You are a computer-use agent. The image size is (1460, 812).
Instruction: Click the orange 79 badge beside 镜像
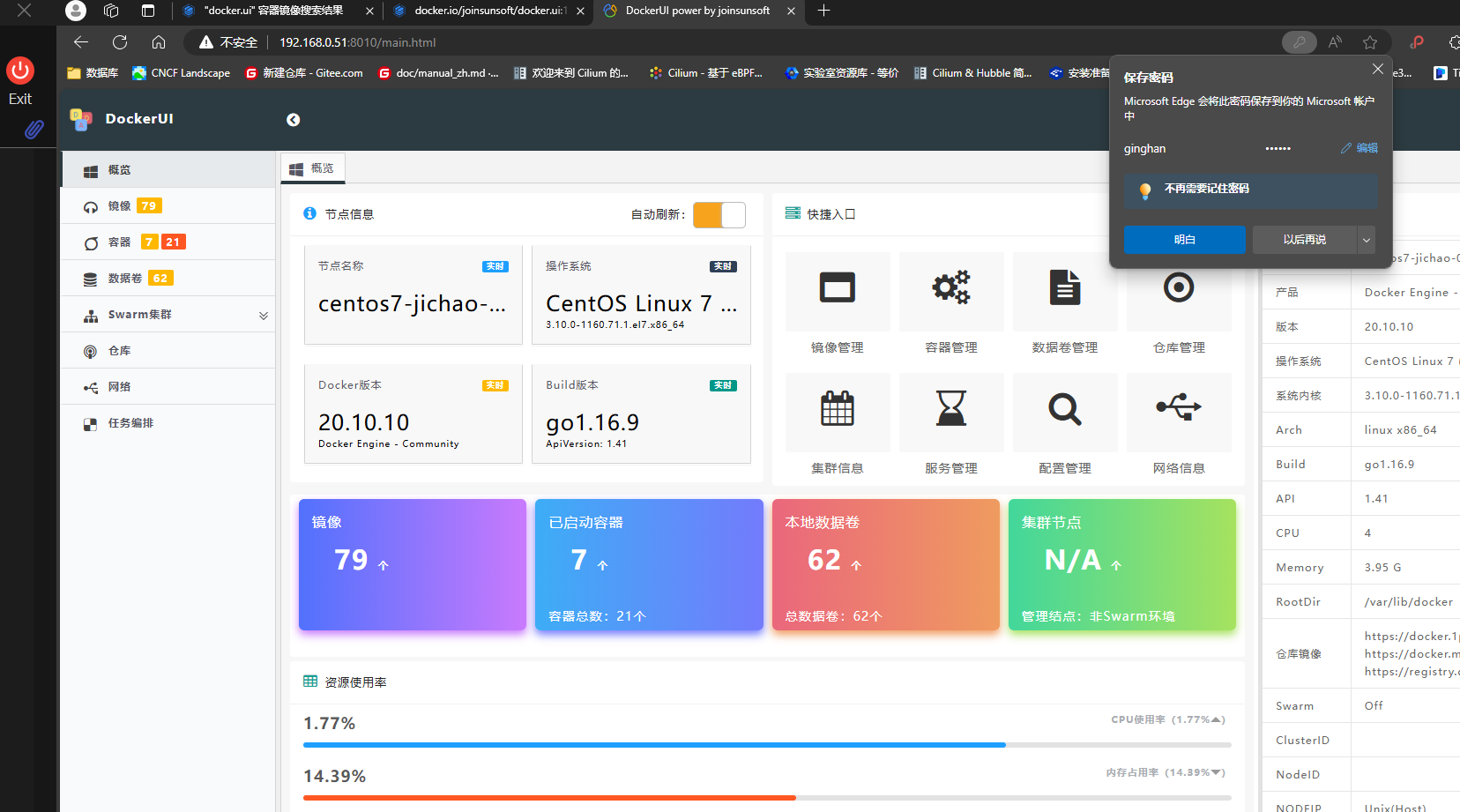(x=149, y=206)
